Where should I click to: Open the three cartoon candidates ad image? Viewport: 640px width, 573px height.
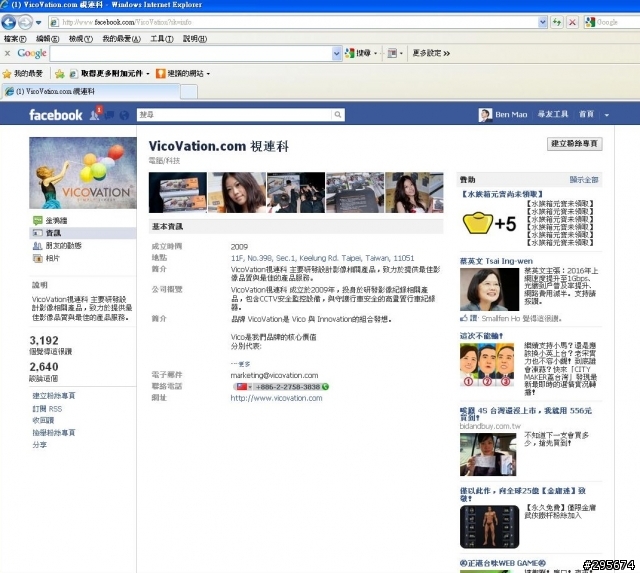coord(487,364)
